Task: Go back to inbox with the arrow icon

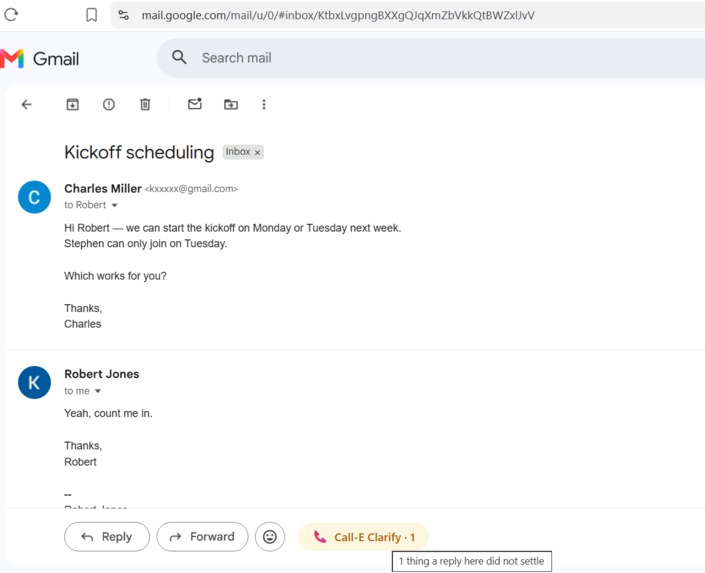Action: (27, 104)
